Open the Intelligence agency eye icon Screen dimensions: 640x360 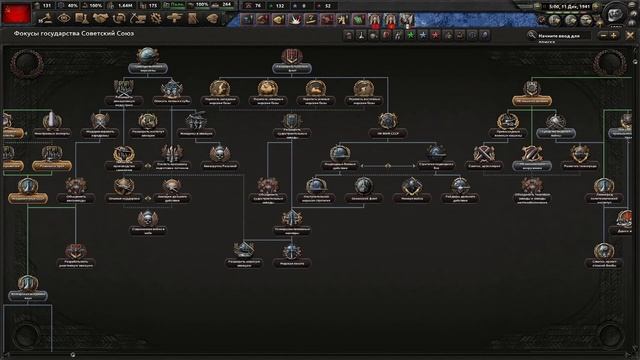pos(64,18)
